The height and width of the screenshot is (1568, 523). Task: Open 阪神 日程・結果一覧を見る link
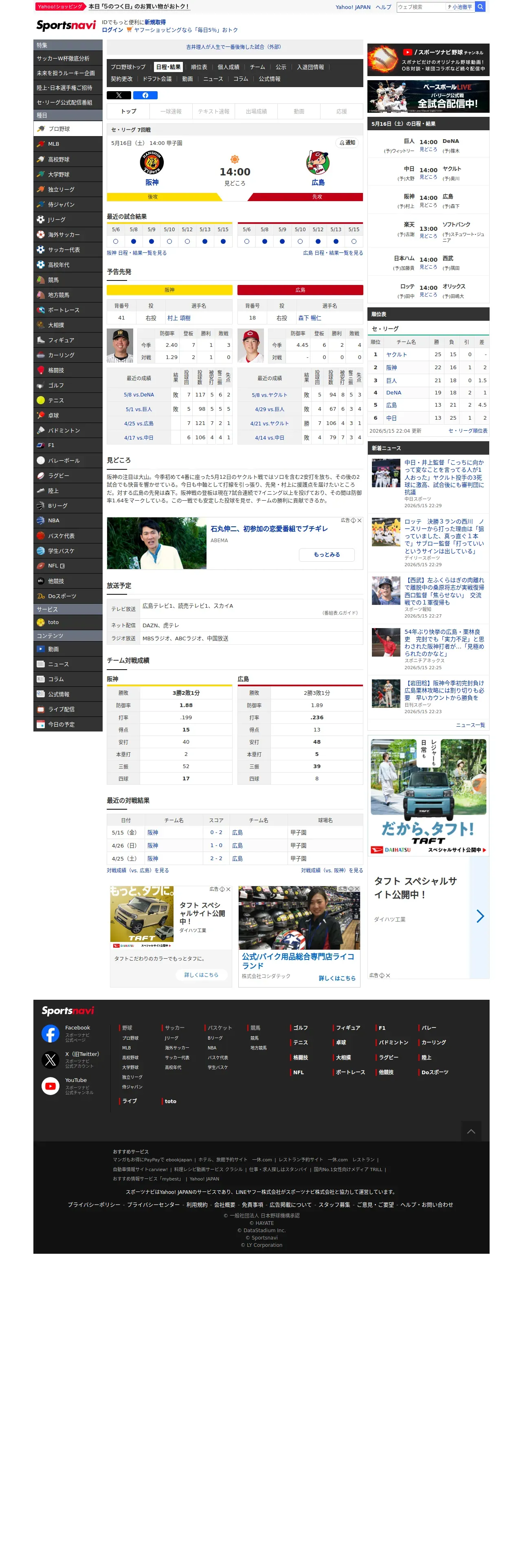[137, 253]
